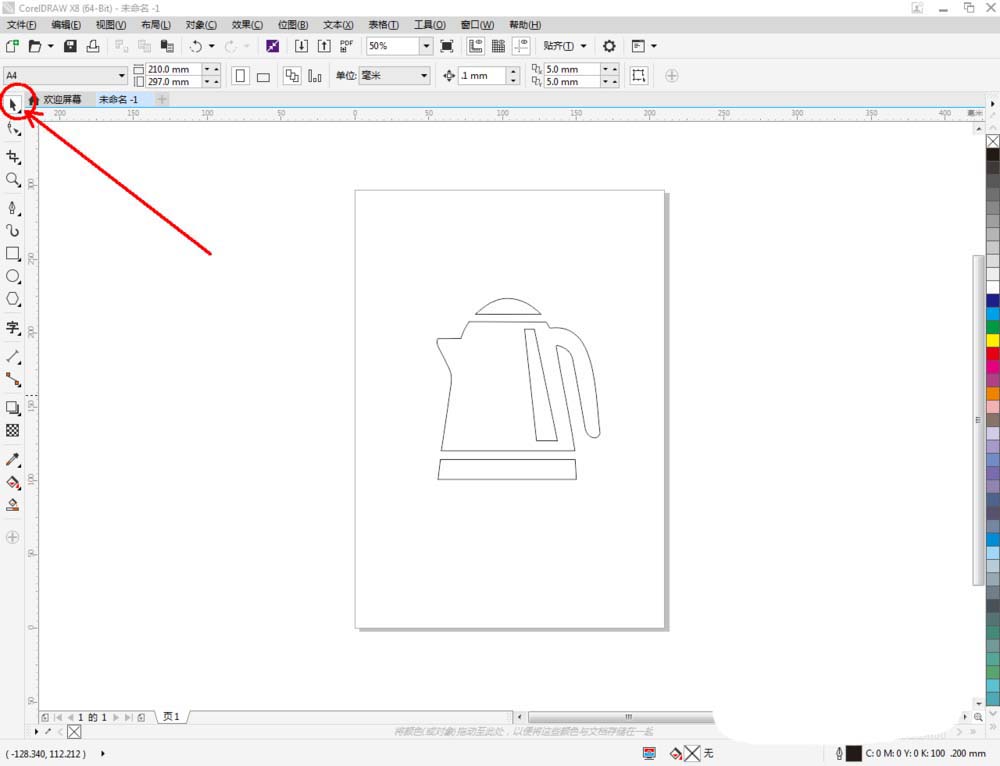Screen dimensions: 1000x766
Task: Select the Shape edit tool
Action: 13,129
